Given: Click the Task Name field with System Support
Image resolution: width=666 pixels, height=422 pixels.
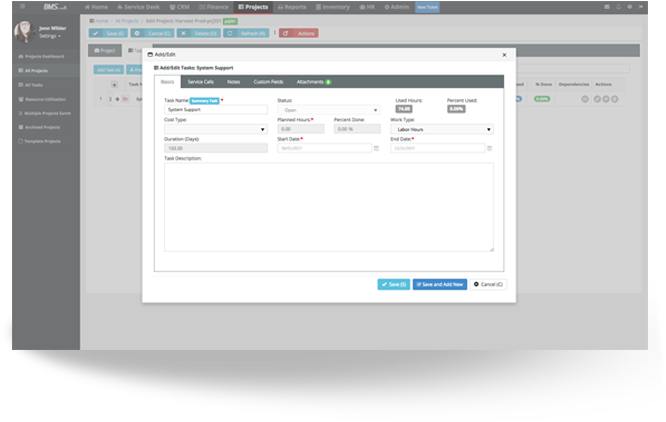Looking at the screenshot, I should click(216, 110).
